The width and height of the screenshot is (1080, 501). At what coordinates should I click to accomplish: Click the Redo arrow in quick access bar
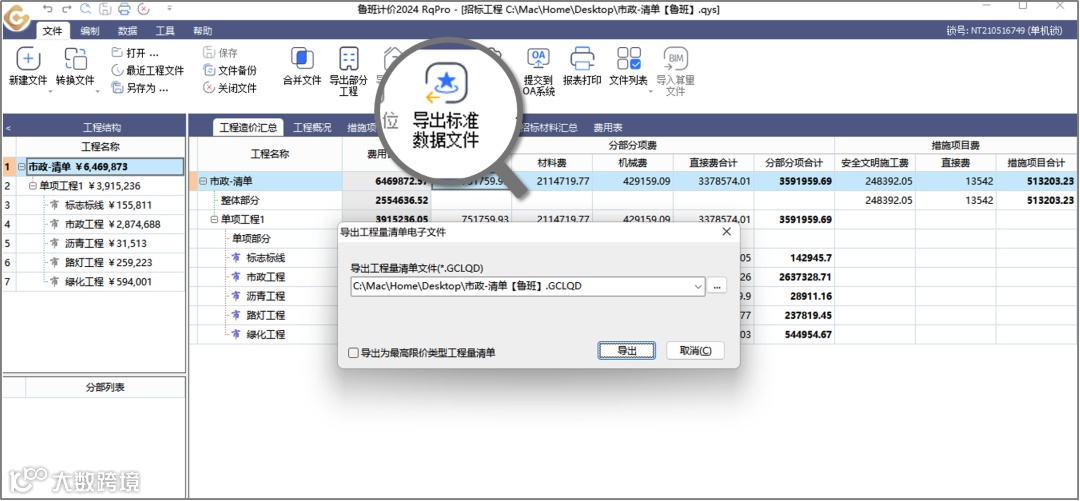[67, 9]
